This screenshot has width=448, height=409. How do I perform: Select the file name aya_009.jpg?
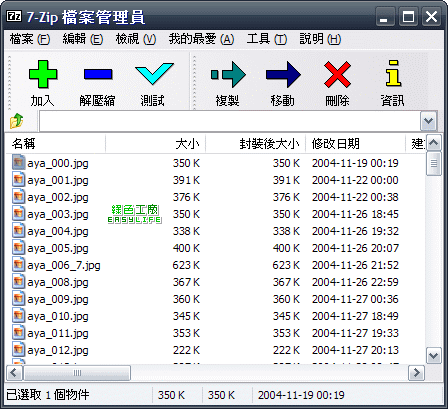tap(58, 299)
